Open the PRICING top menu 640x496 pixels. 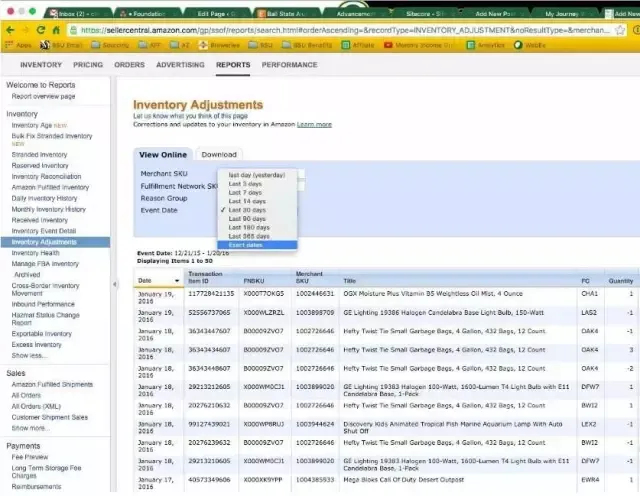[x=88, y=65]
